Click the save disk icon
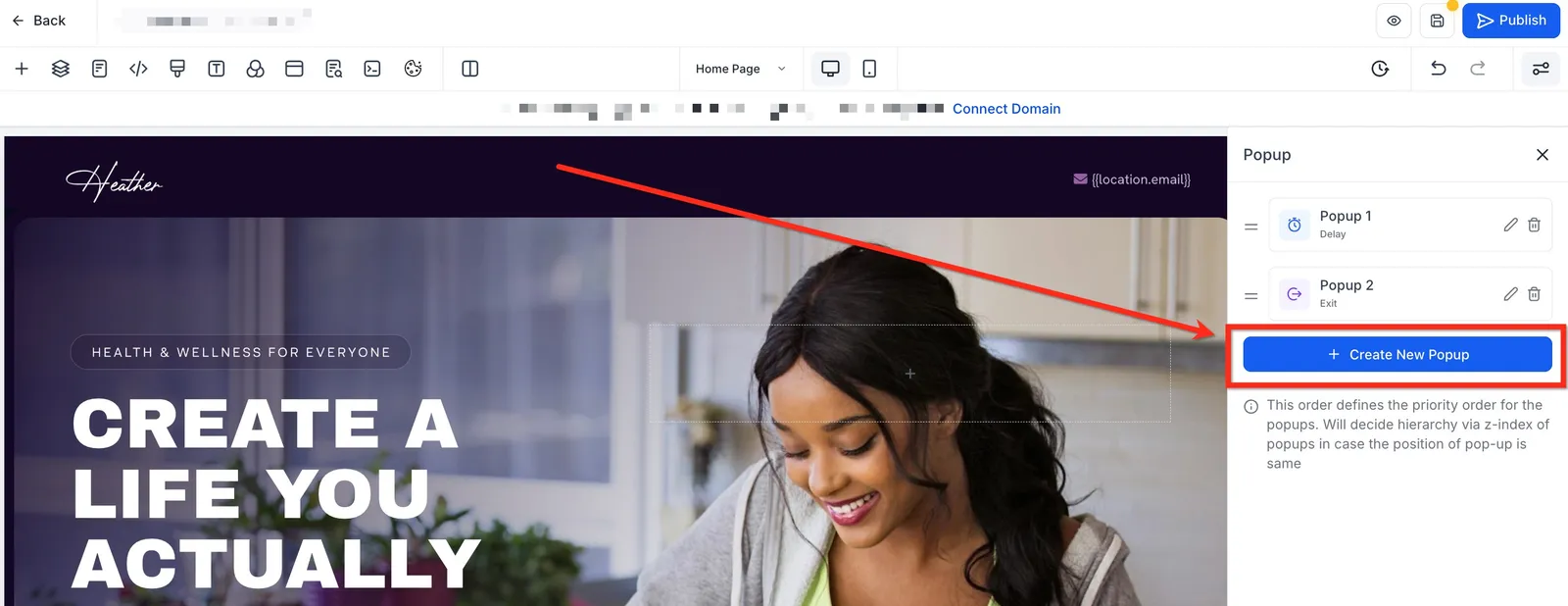The width and height of the screenshot is (1568, 606). [x=1437, y=21]
